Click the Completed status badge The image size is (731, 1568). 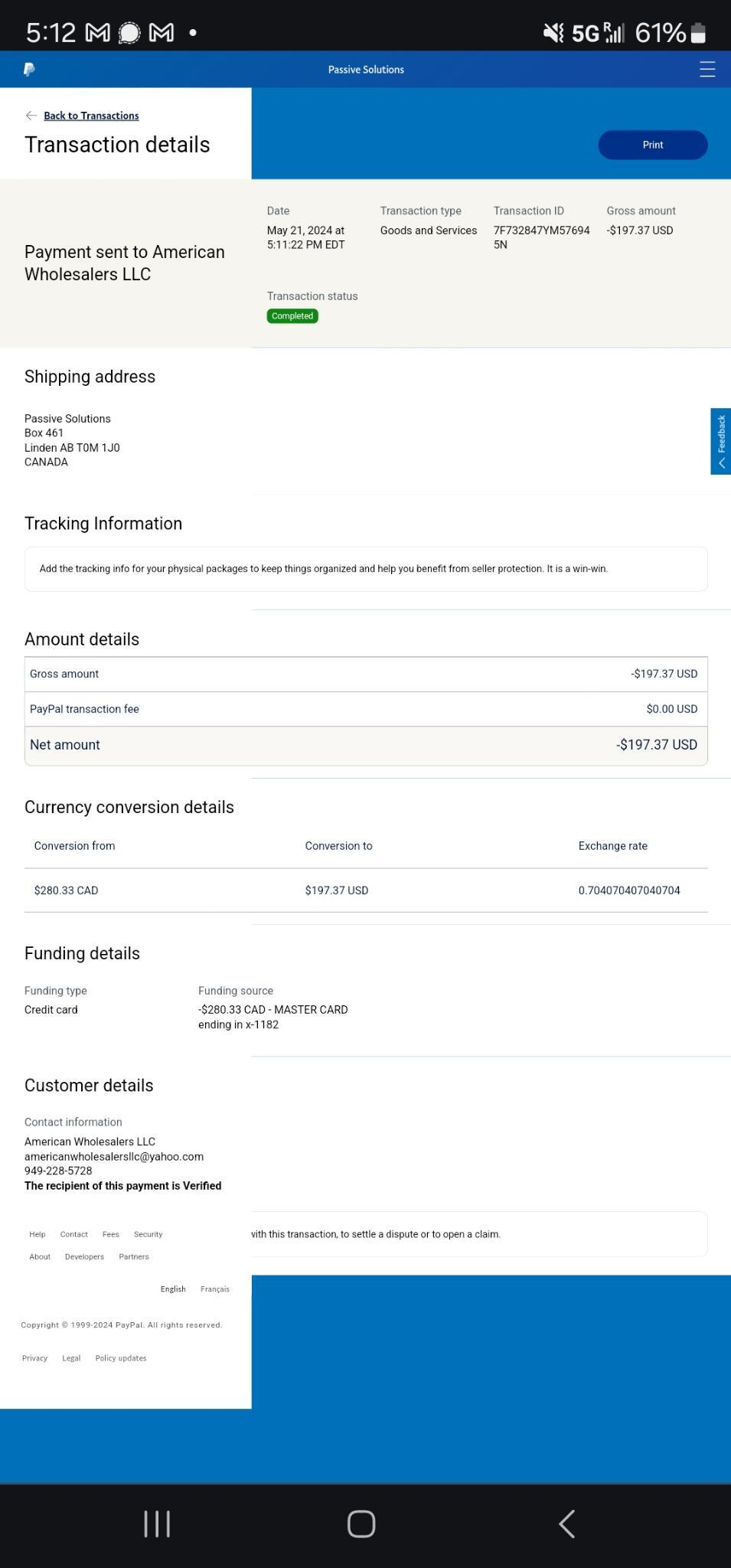(292, 316)
